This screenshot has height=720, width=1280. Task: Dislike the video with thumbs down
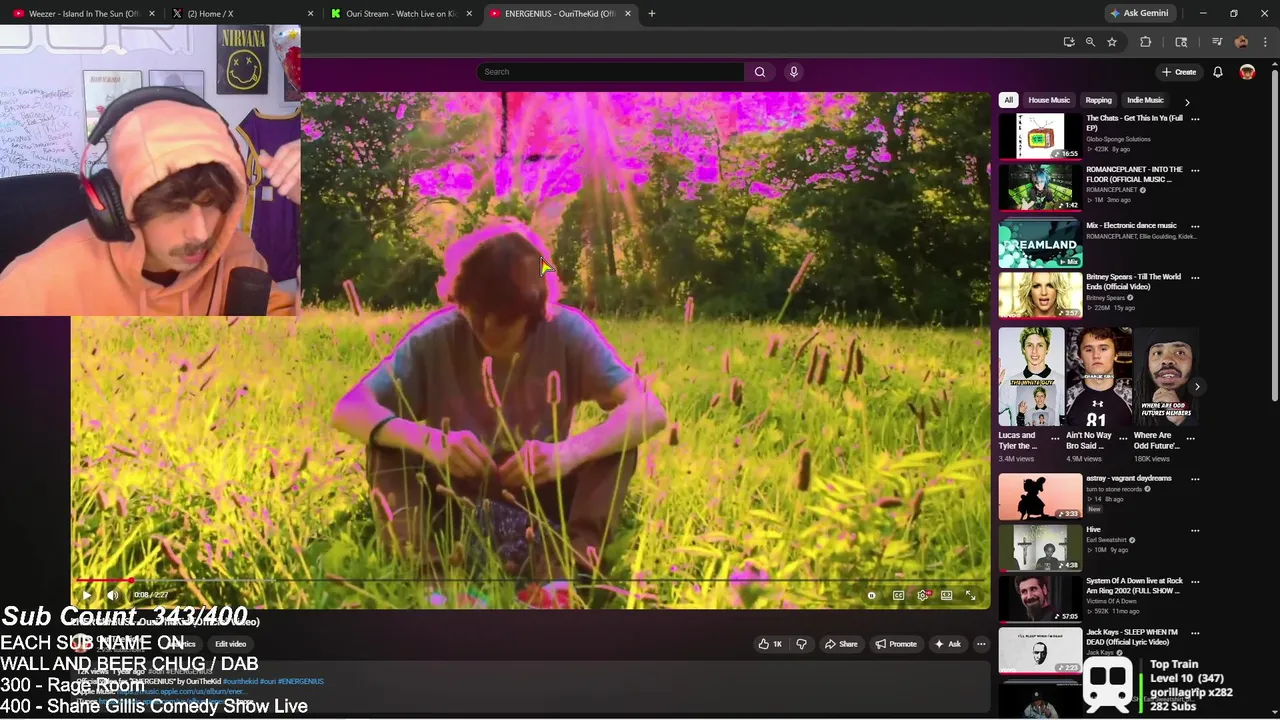pos(801,644)
